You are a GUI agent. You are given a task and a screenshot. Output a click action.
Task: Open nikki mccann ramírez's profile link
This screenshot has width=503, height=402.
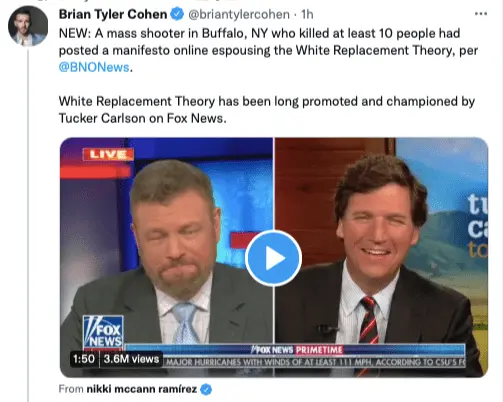coord(142,389)
